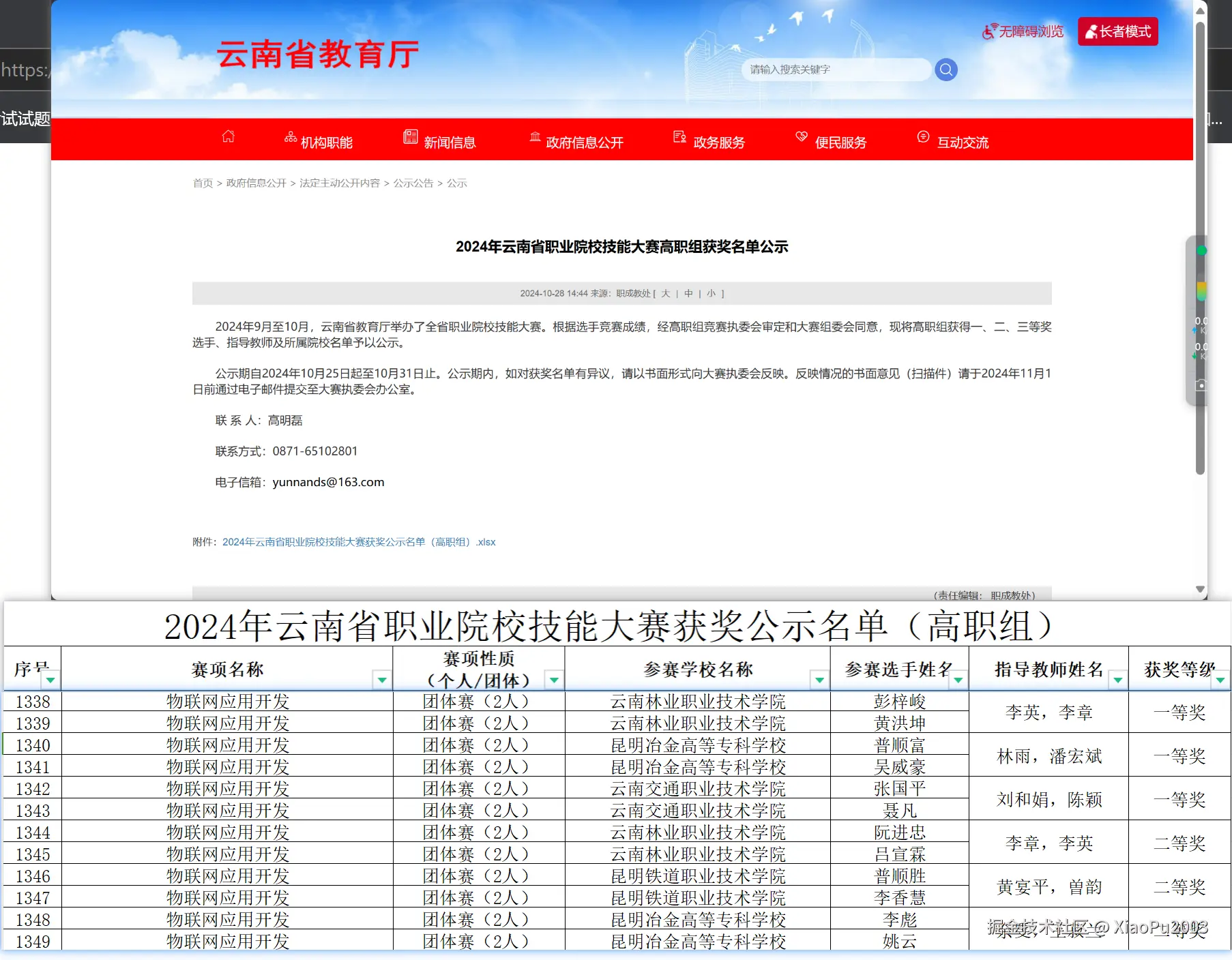The width and height of the screenshot is (1232, 960).
Task: Open filter dropdown on 参赛学校名称 column
Action: coord(819,680)
